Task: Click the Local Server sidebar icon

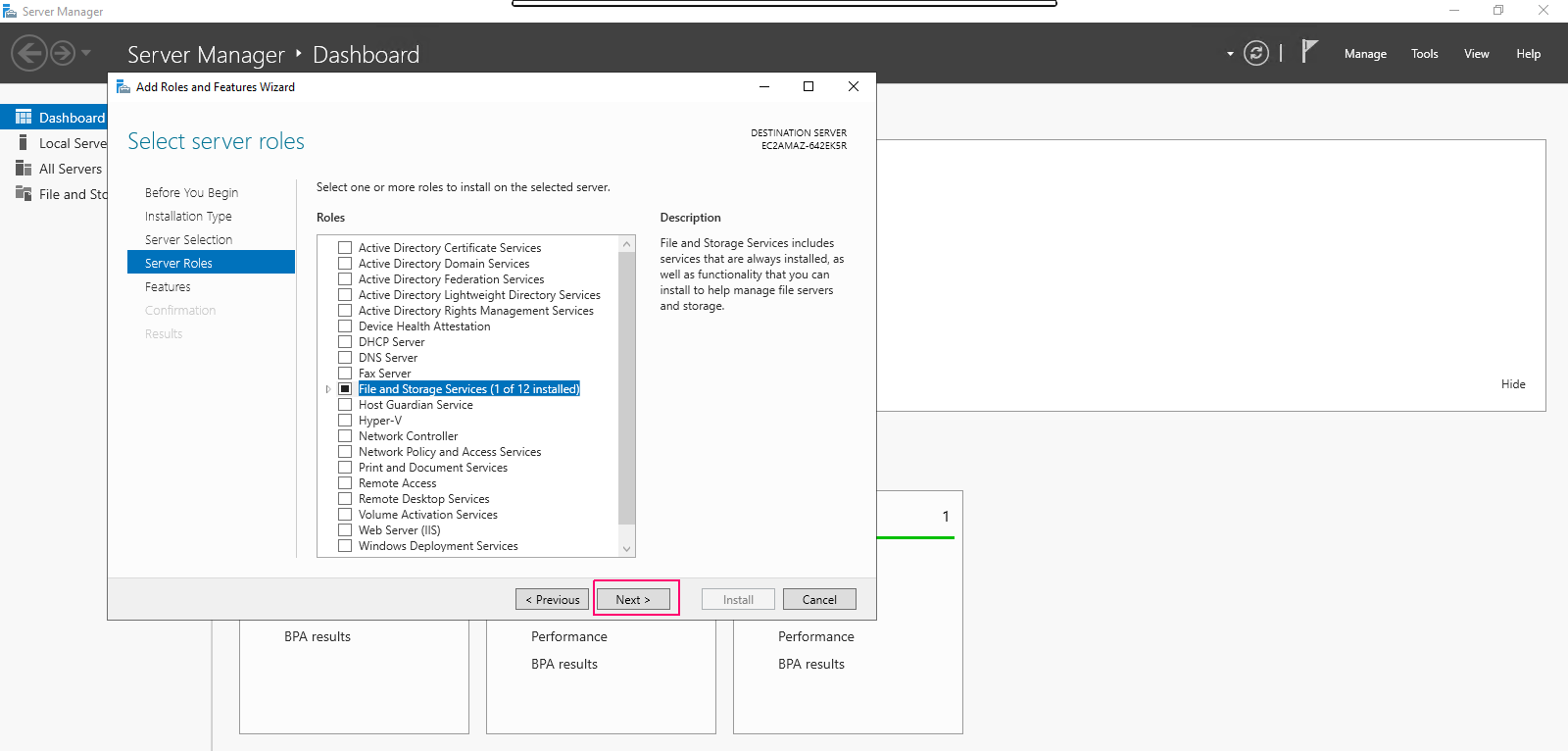Action: [x=24, y=142]
